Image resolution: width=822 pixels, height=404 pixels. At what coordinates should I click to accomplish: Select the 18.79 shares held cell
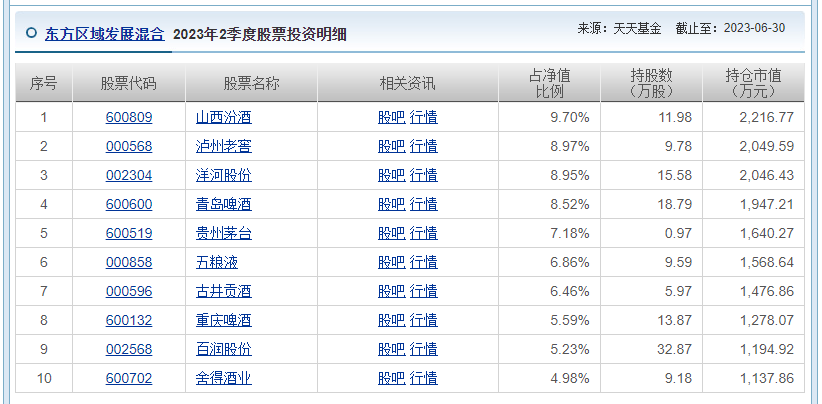point(652,204)
